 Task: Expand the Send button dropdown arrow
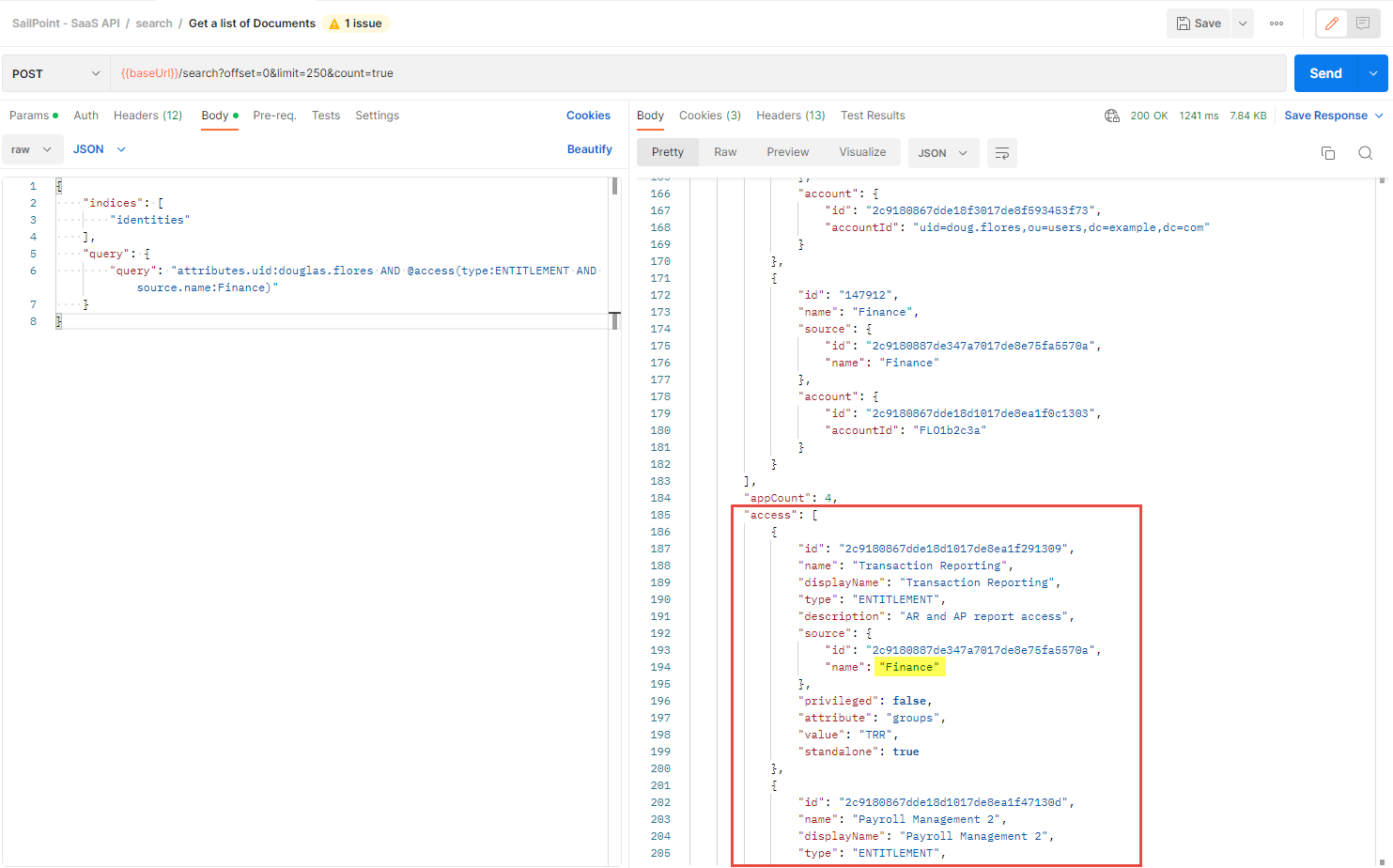[x=1371, y=72]
